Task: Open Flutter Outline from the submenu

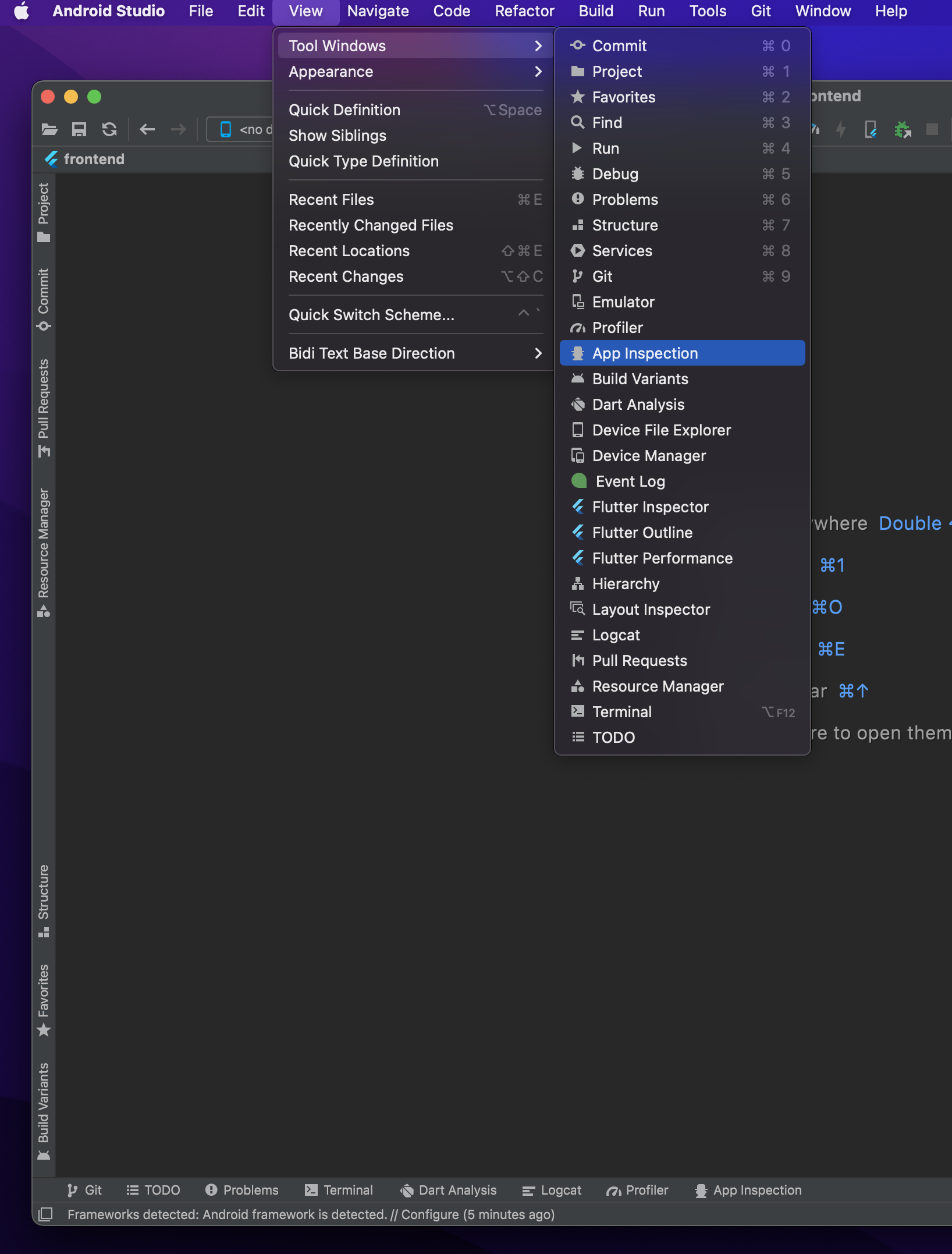Action: click(682, 533)
